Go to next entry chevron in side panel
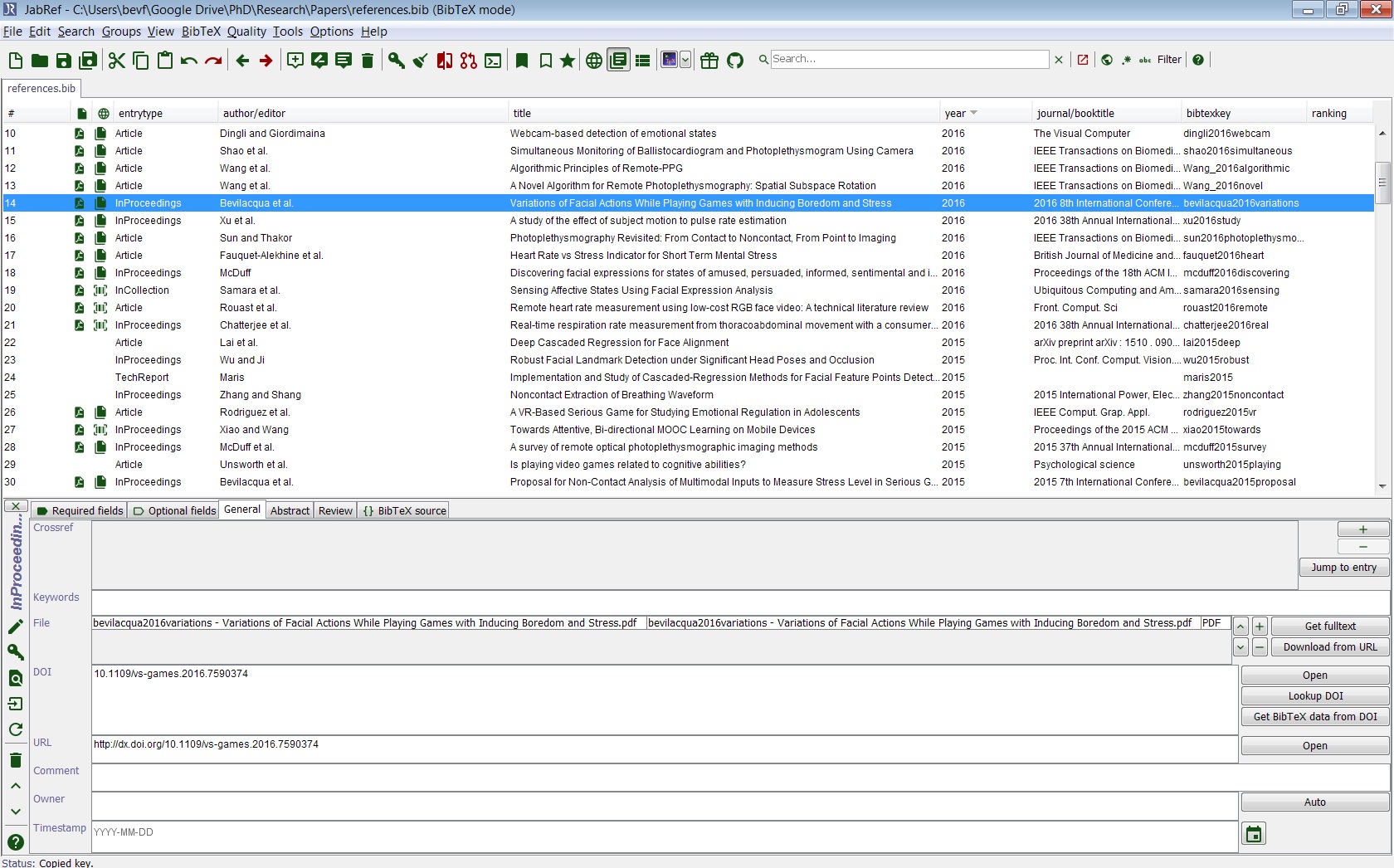This screenshot has width=1394, height=868. pyautogui.click(x=16, y=812)
